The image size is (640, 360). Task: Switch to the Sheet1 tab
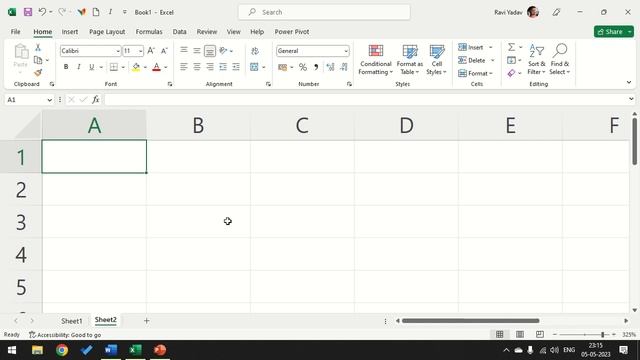(x=71, y=321)
